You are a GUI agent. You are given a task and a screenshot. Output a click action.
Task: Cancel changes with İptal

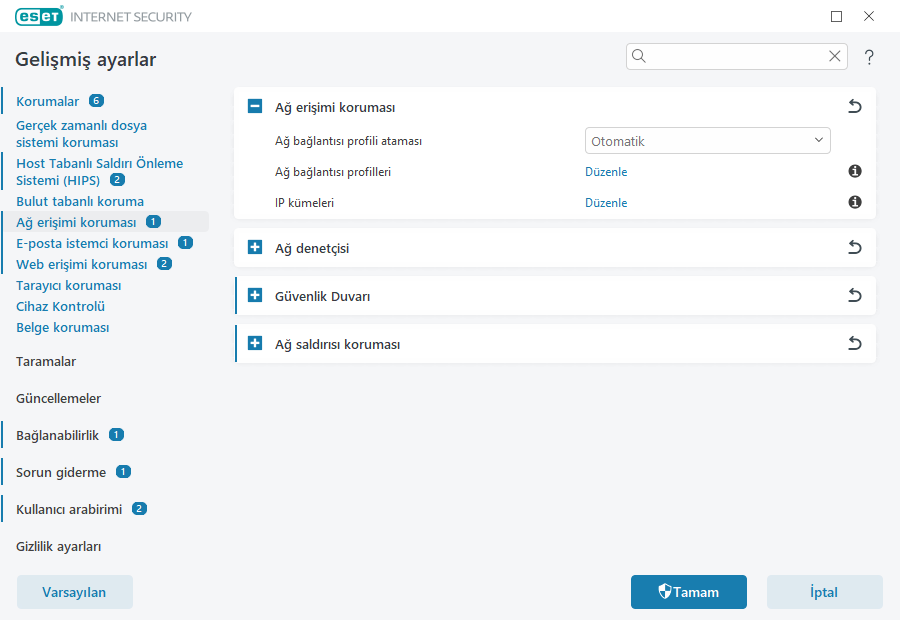point(824,592)
